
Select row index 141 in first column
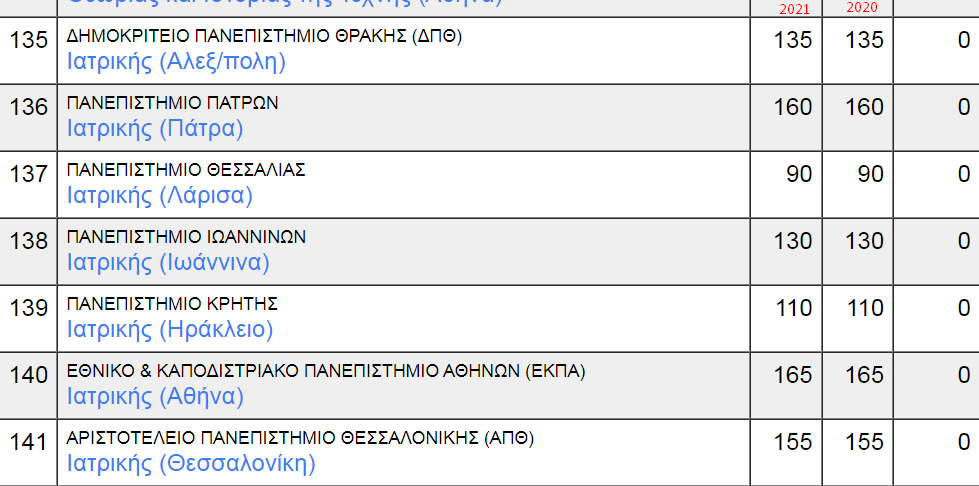(x=29, y=442)
